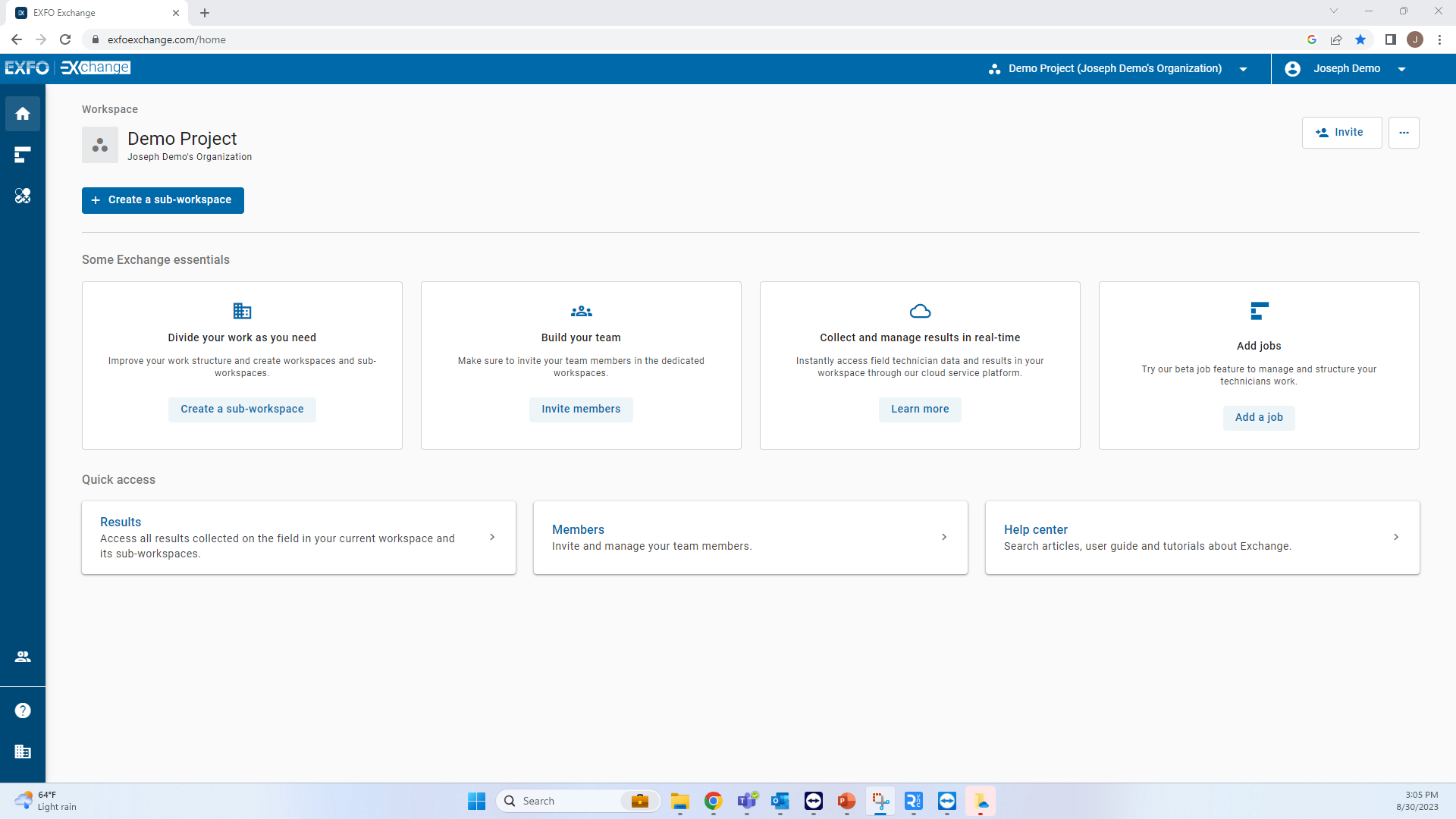Image resolution: width=1456 pixels, height=819 pixels.
Task: Click the Demo Project workspace avatar icon
Action: pos(99,144)
